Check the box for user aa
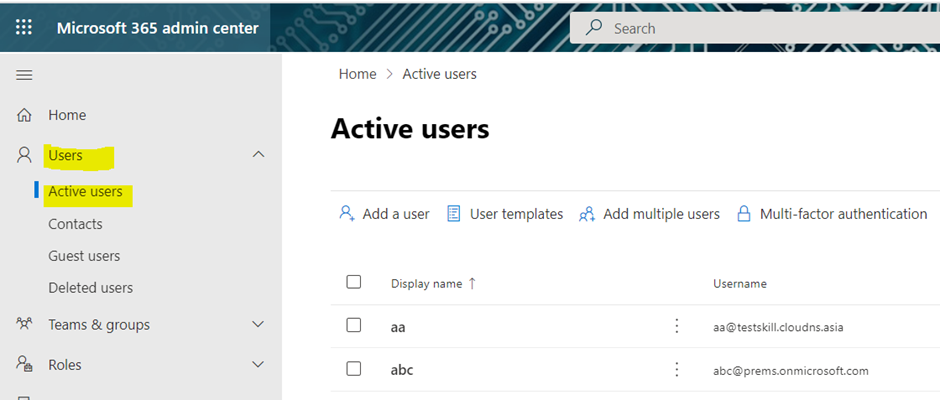This screenshot has height=400, width=940. point(354,325)
